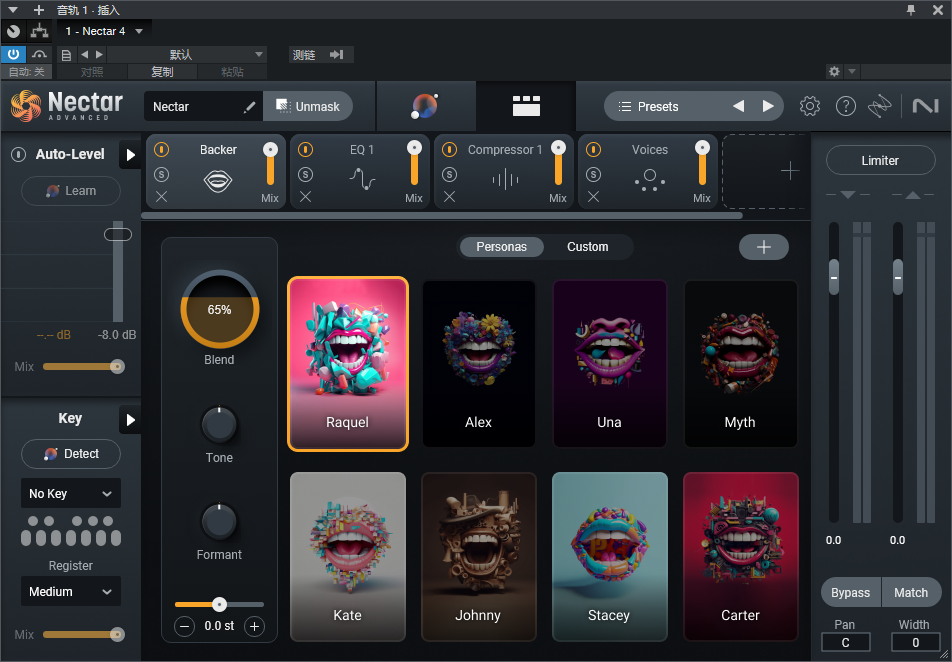This screenshot has width=952, height=662.
Task: Expand the Auto-Level panel arrow
Action: tap(130, 155)
